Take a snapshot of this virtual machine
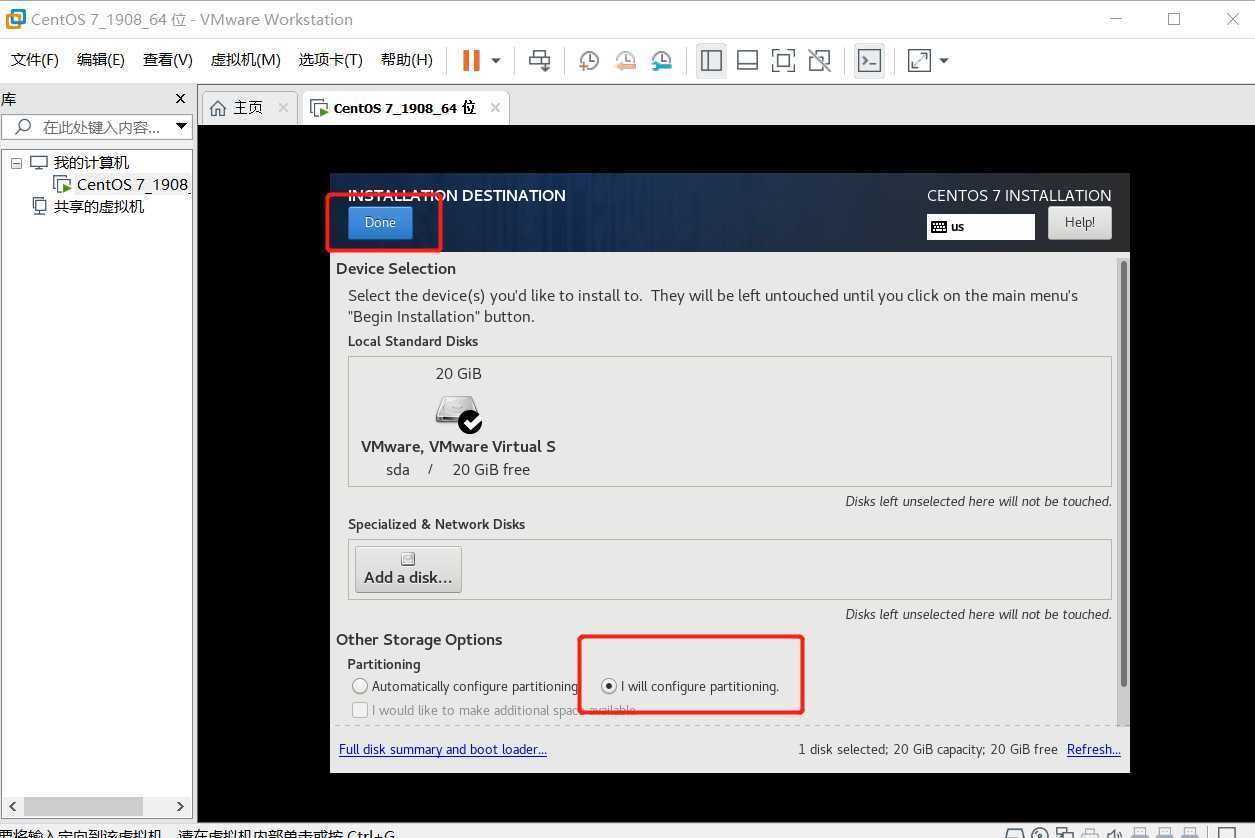 [x=589, y=60]
